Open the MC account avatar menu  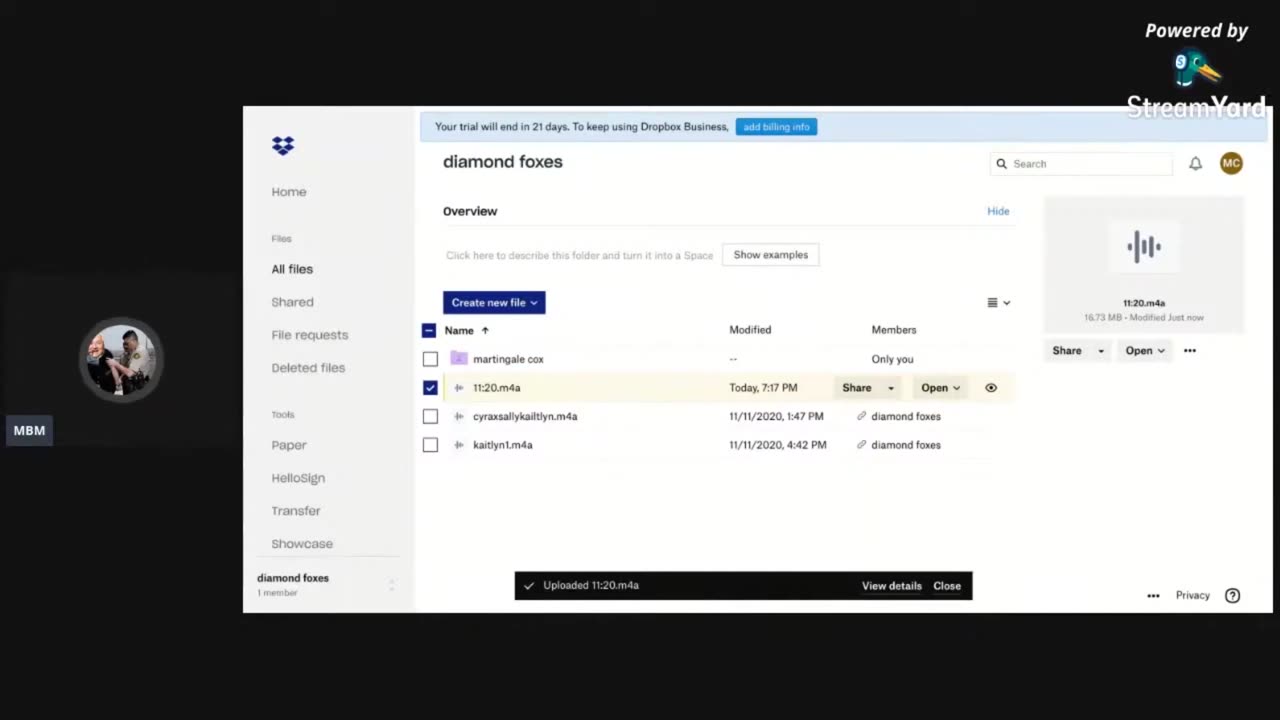1231,163
